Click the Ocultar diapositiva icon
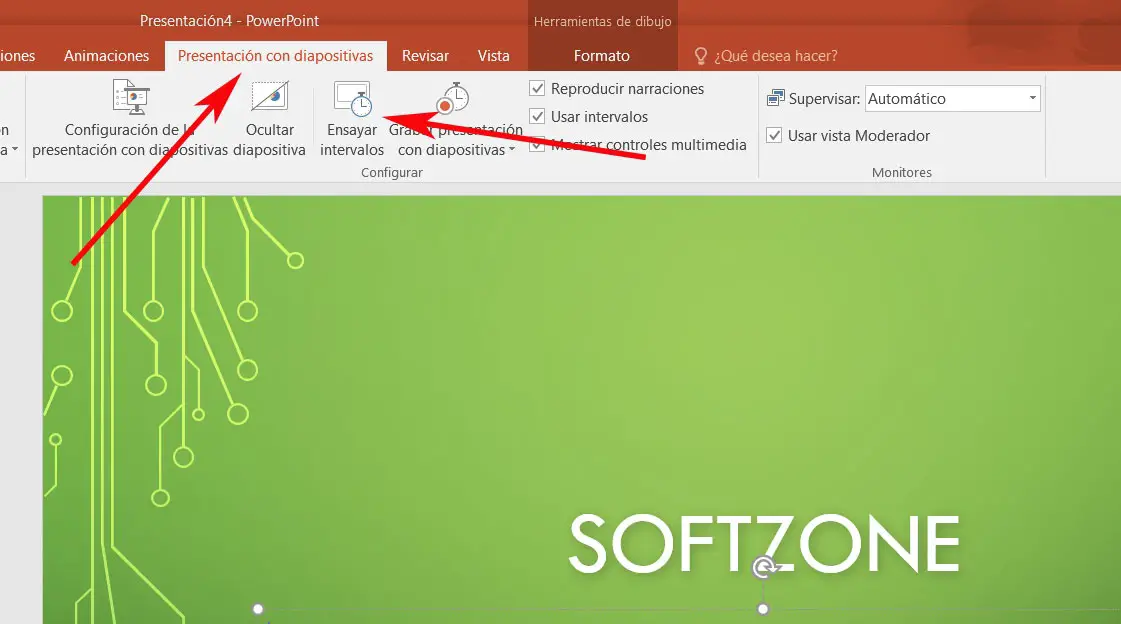This screenshot has height=624, width=1121. [x=270, y=96]
